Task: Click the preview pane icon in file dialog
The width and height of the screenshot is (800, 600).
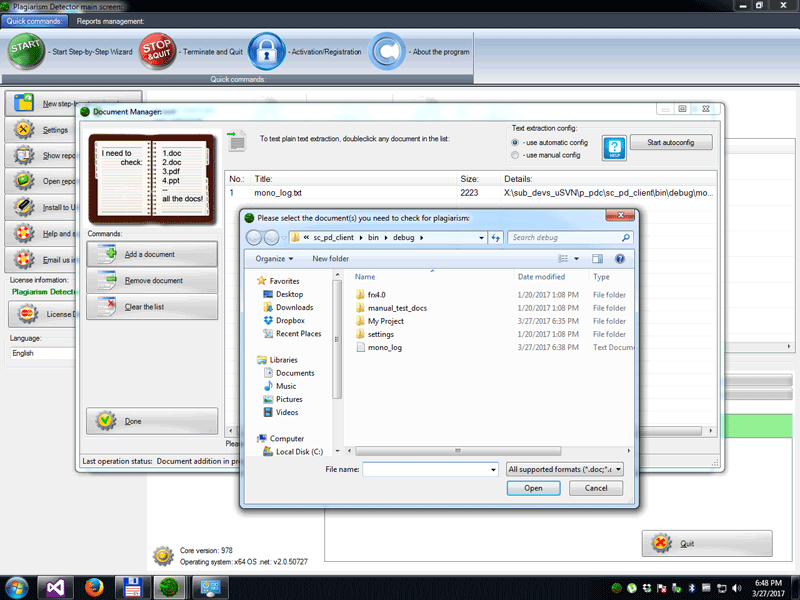Action: [x=597, y=259]
